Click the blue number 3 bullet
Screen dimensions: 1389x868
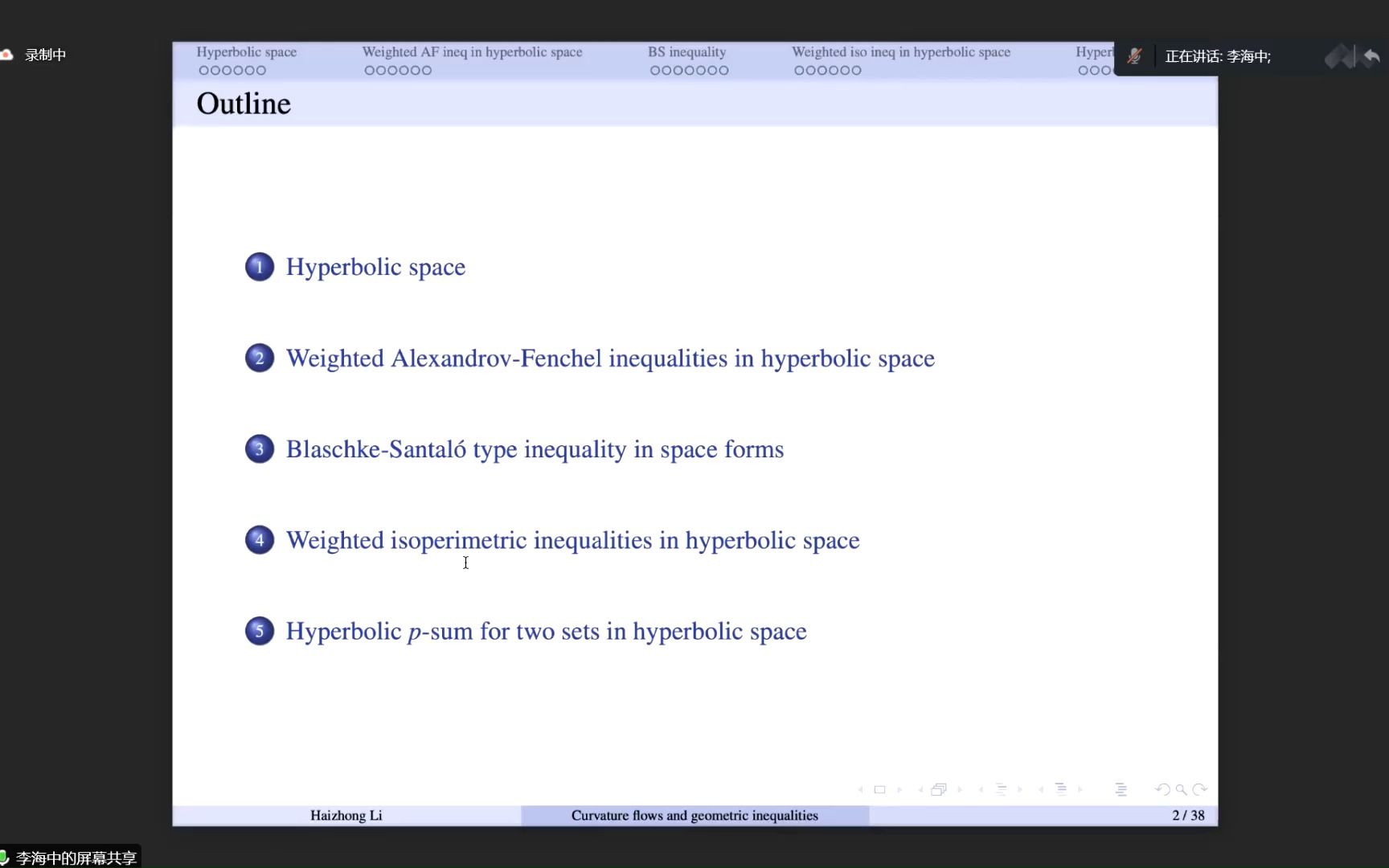click(260, 448)
